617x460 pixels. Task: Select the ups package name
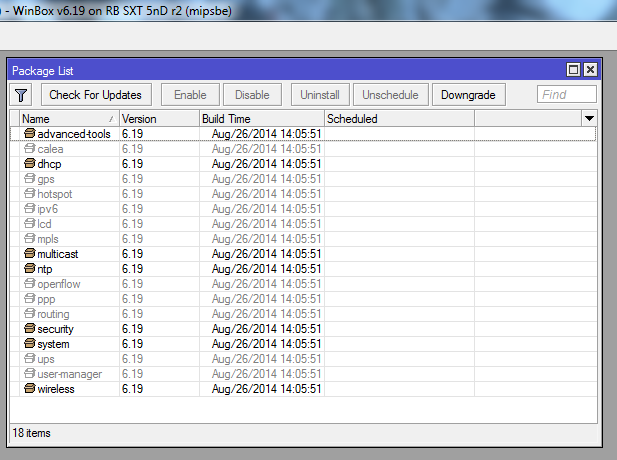(x=46, y=359)
